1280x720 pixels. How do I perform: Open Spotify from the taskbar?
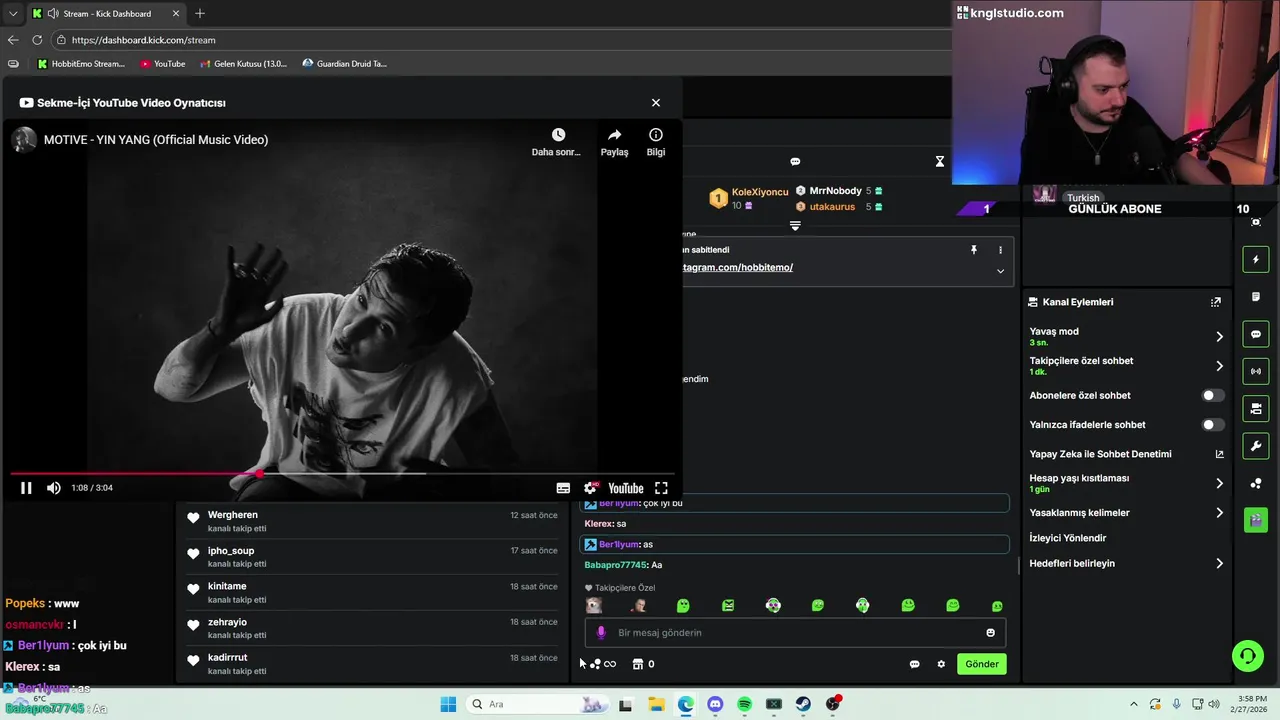744,705
